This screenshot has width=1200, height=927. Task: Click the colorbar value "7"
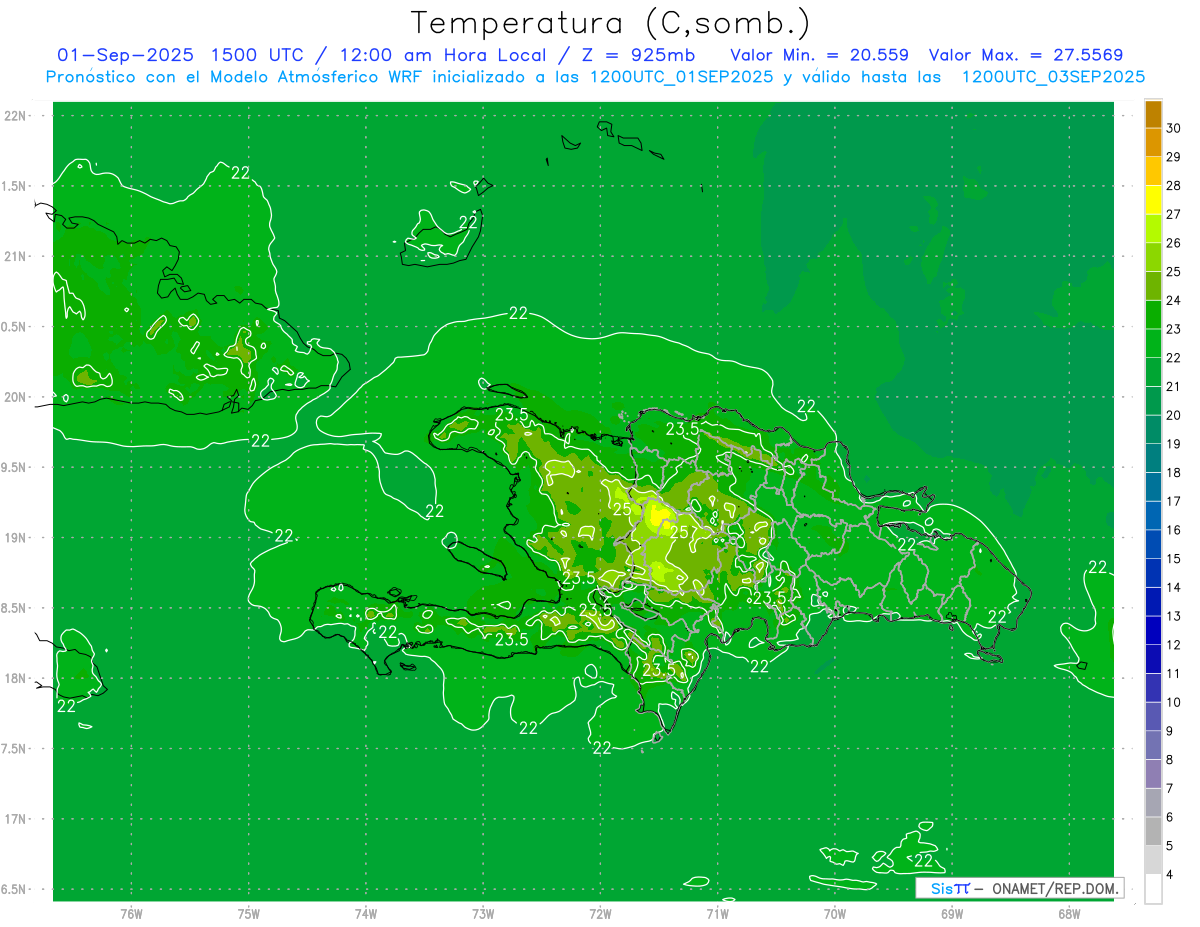[x=1169, y=788]
